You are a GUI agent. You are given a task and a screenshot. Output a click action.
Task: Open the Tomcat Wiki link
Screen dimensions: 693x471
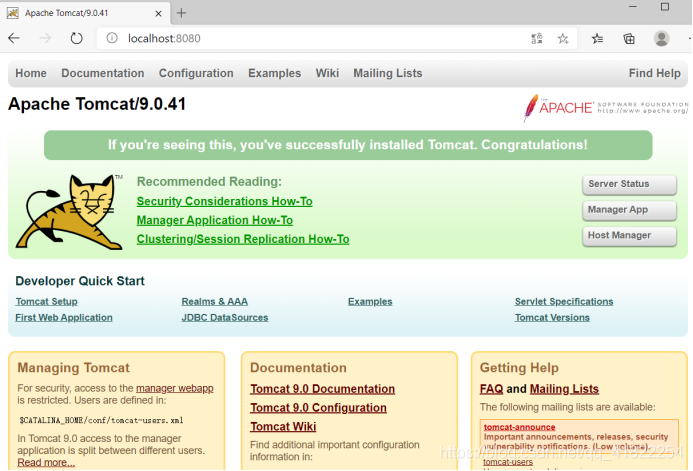click(283, 426)
